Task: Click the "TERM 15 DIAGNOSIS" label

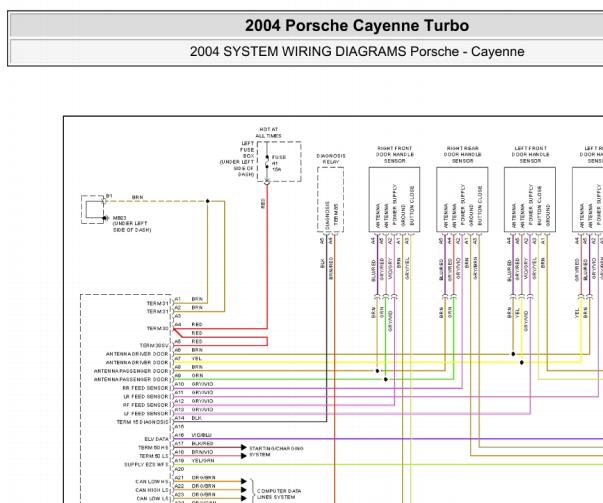Action: (x=142, y=422)
